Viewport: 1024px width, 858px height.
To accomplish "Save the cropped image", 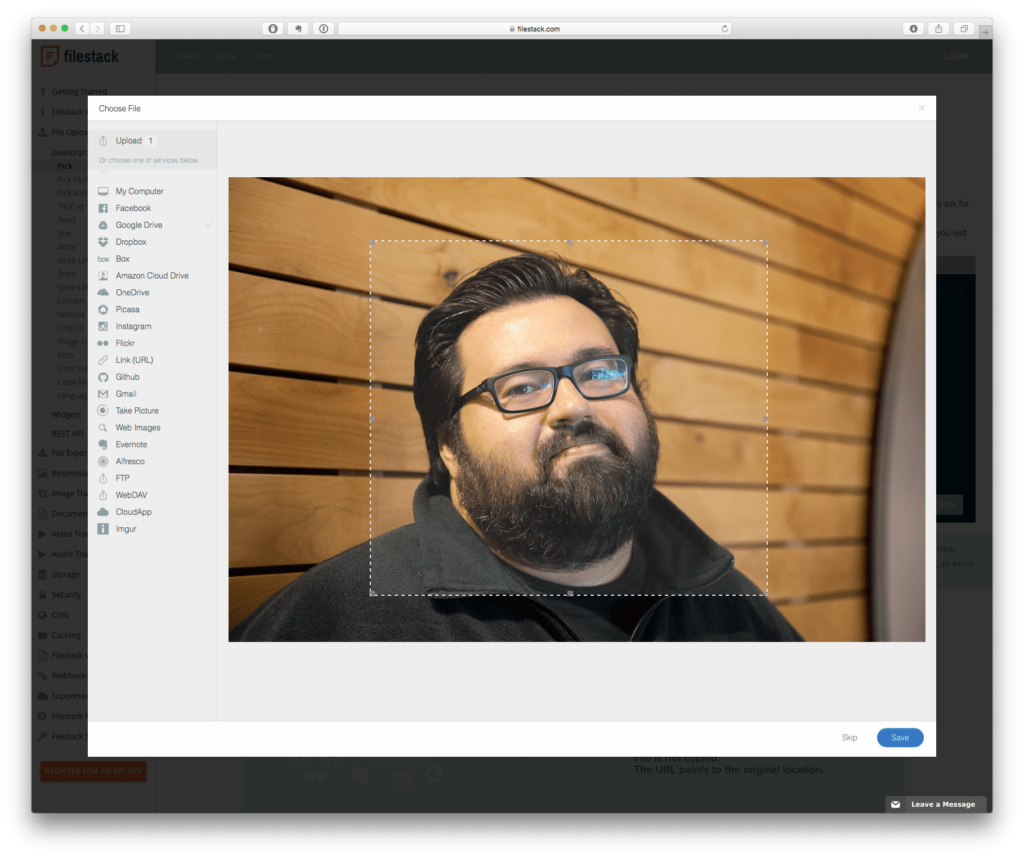I will [x=899, y=737].
